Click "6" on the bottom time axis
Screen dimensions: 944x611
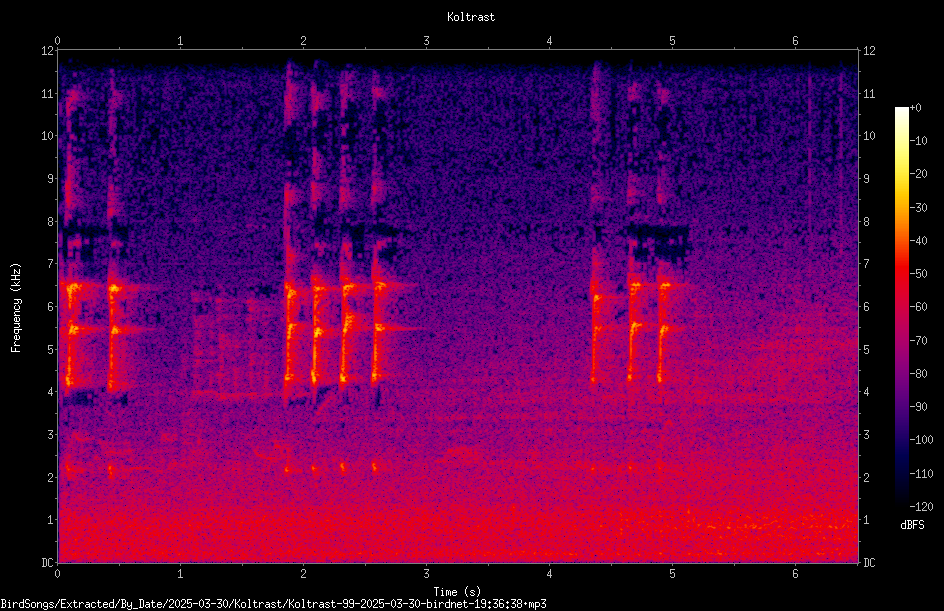point(795,574)
